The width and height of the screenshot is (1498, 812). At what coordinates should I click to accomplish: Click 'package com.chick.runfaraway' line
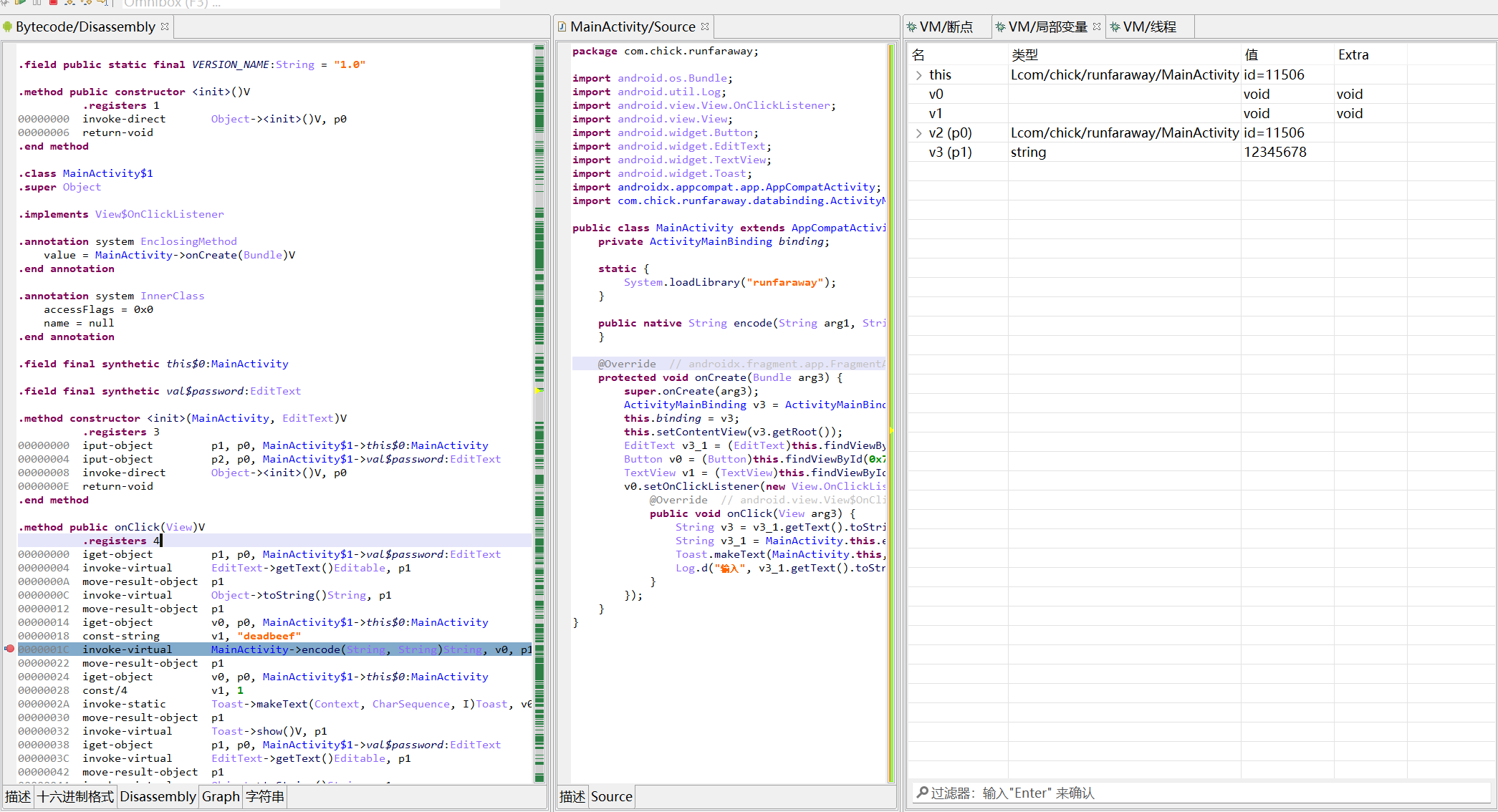click(665, 51)
